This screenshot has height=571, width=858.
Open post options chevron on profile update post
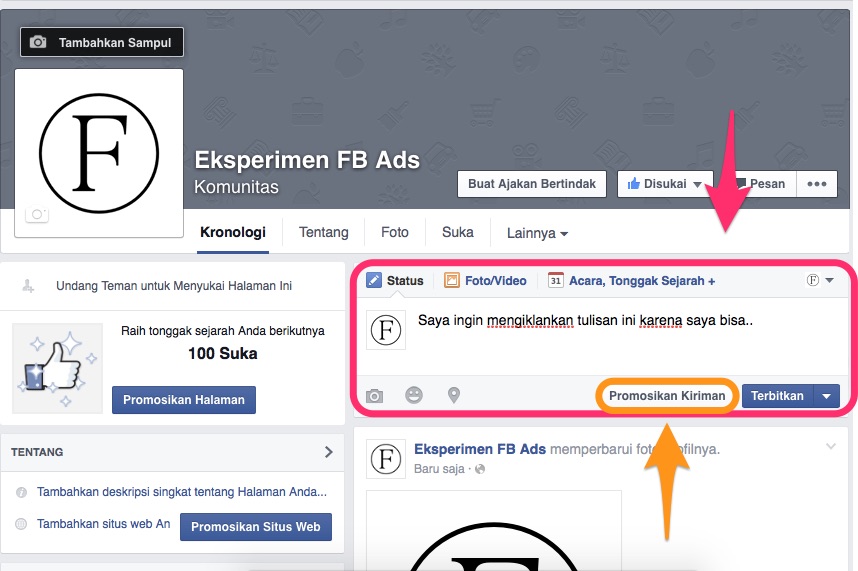(x=831, y=446)
